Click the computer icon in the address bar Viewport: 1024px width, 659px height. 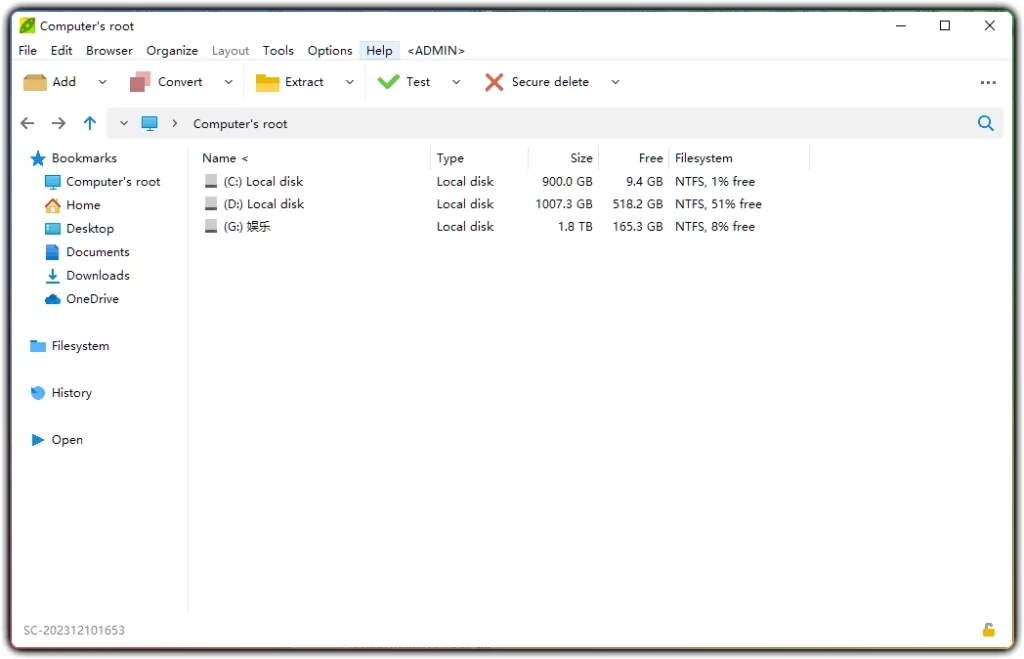coord(150,123)
